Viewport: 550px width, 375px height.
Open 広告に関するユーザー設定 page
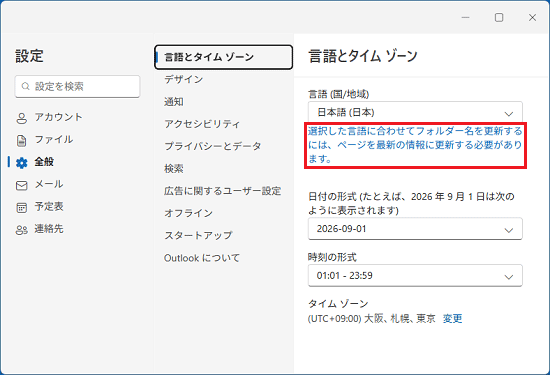(223, 191)
